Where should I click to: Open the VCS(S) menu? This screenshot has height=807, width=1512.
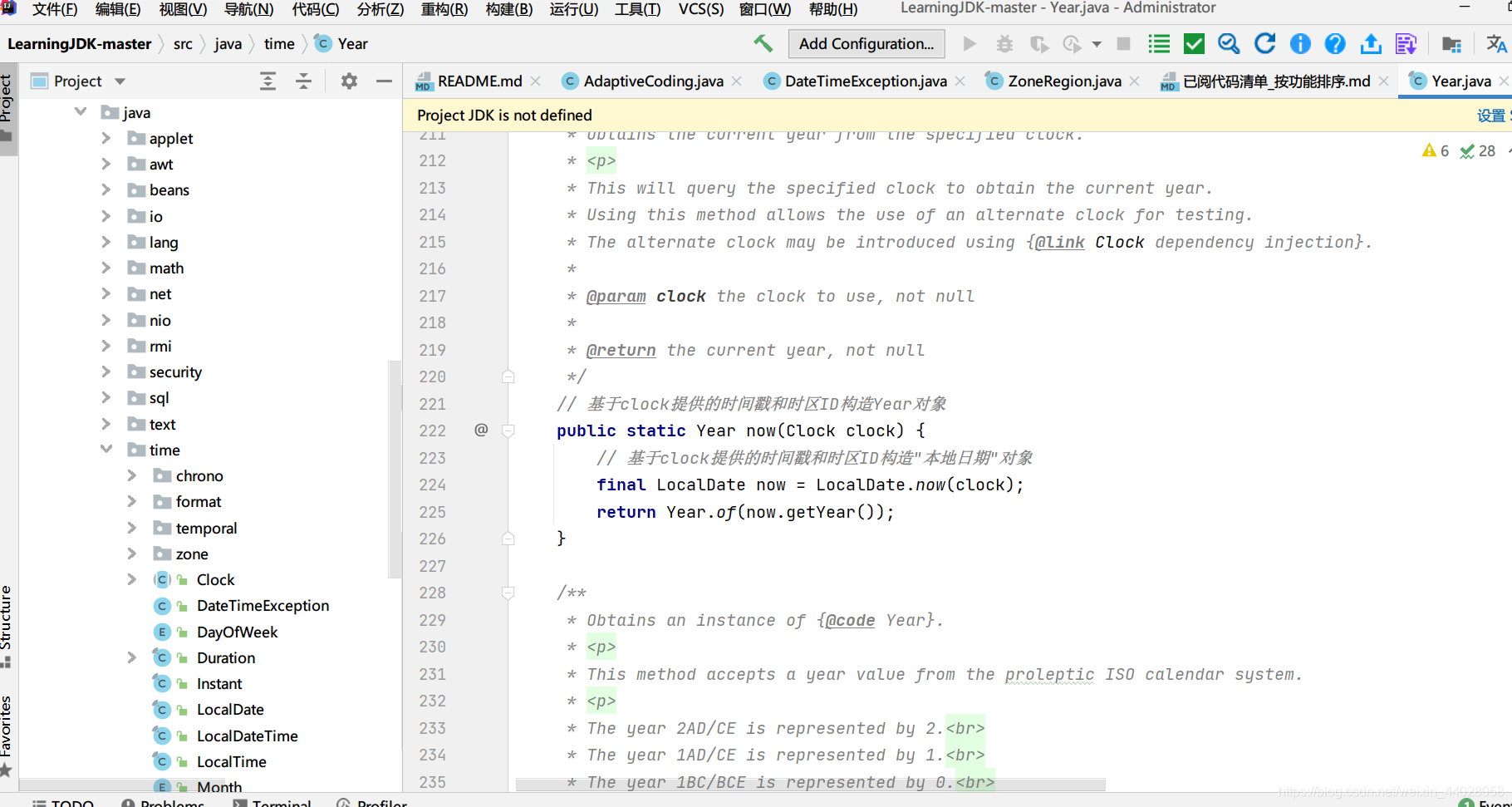(x=701, y=9)
